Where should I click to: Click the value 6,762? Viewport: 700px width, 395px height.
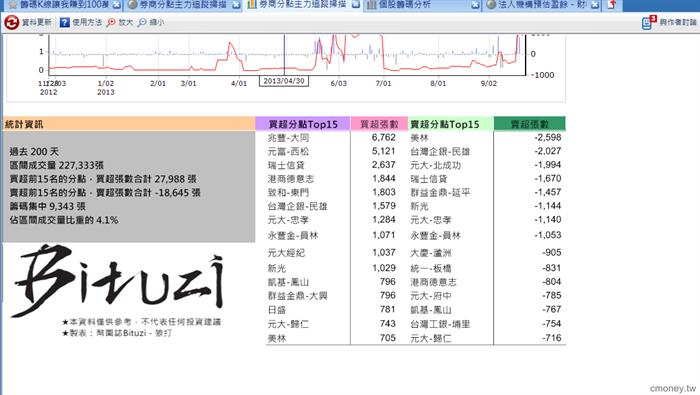point(383,137)
